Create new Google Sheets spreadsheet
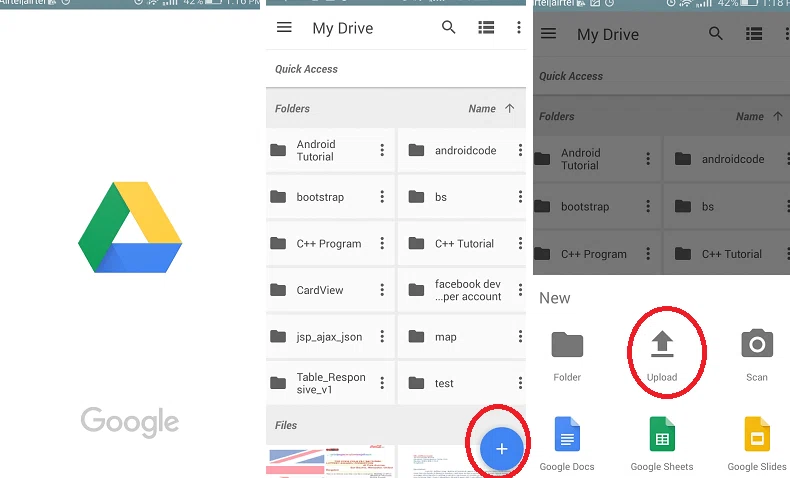The height and width of the screenshot is (478, 790). click(662, 444)
